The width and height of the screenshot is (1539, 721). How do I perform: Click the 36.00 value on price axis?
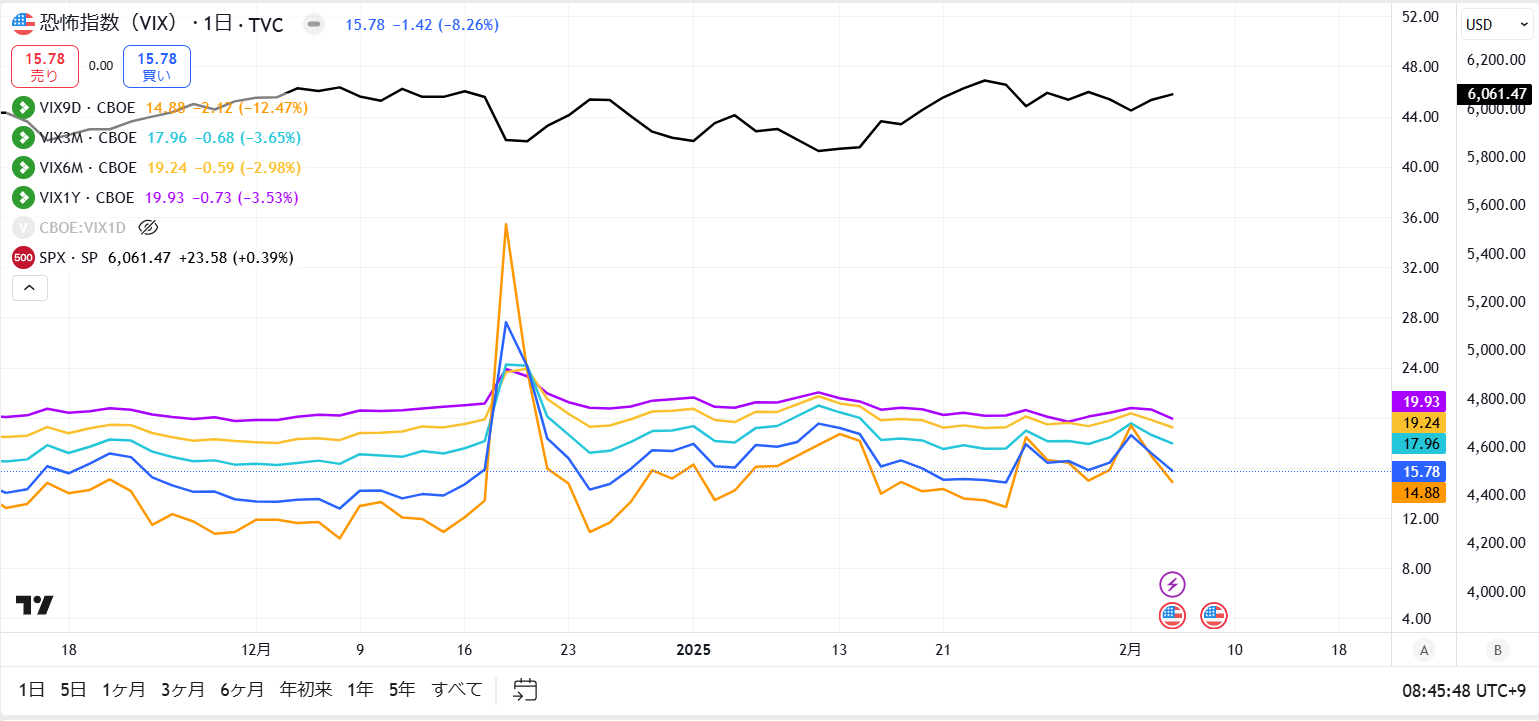click(1420, 217)
